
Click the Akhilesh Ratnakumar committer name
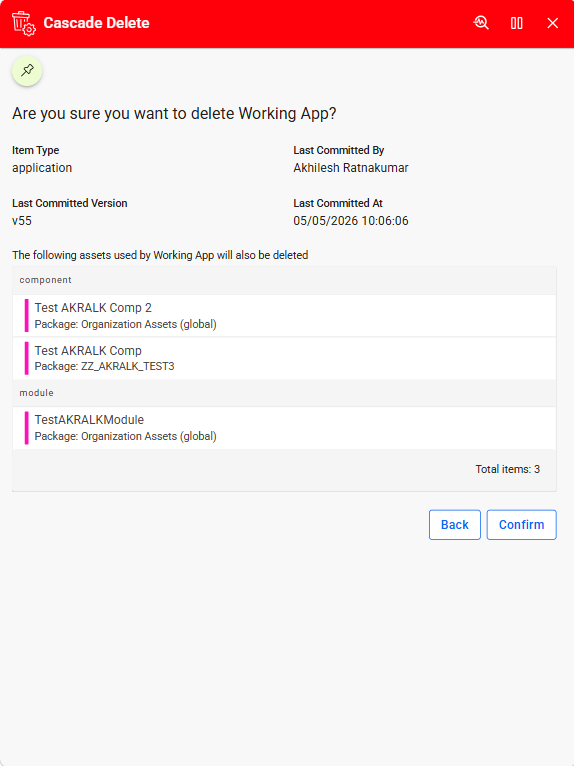351,168
